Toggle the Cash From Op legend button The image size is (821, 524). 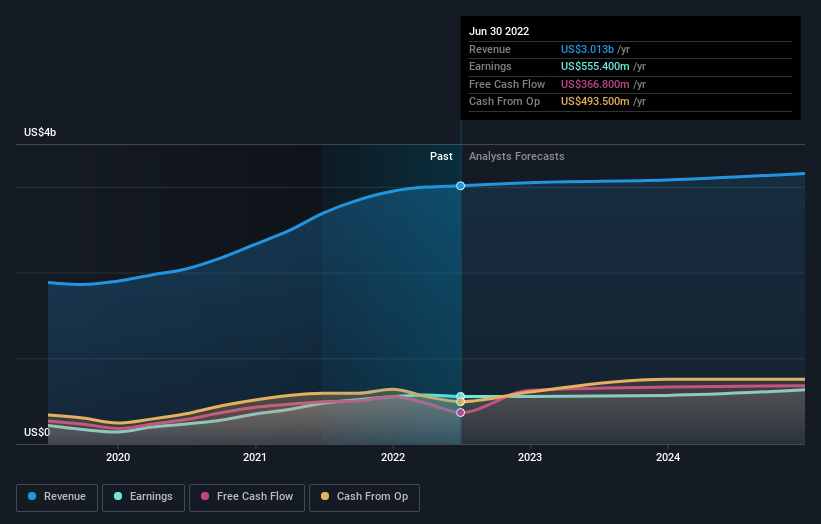[x=364, y=497]
